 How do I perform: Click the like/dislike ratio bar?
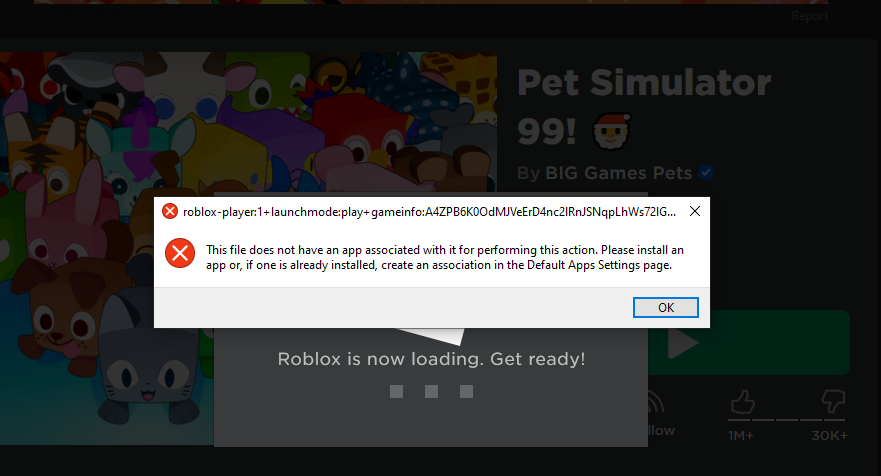click(x=787, y=419)
